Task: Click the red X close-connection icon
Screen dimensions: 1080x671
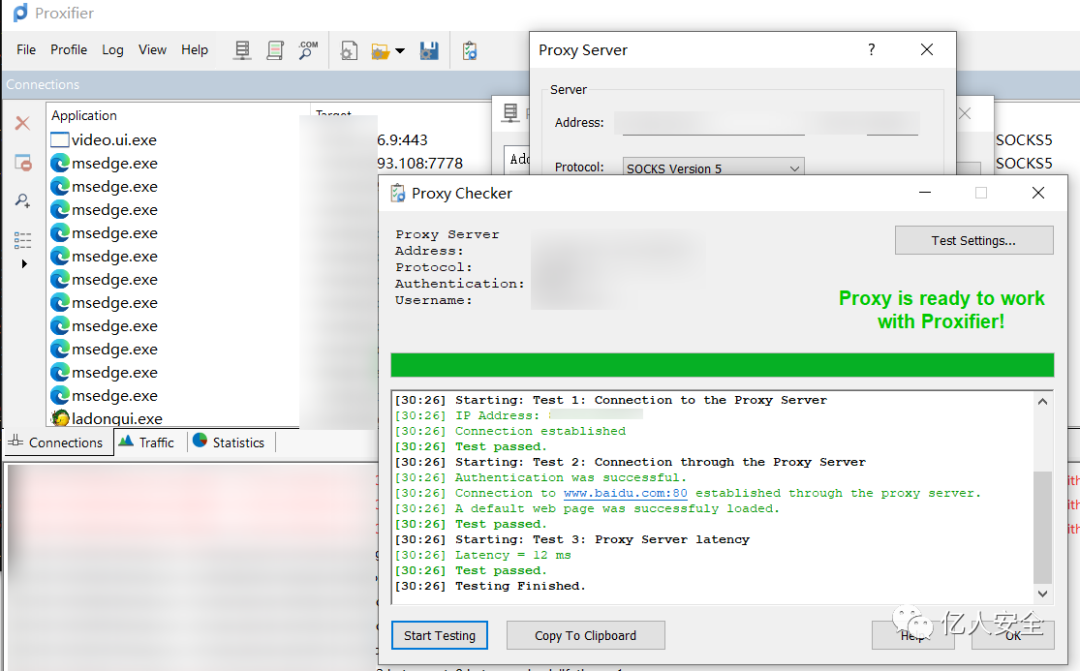Action: point(23,123)
